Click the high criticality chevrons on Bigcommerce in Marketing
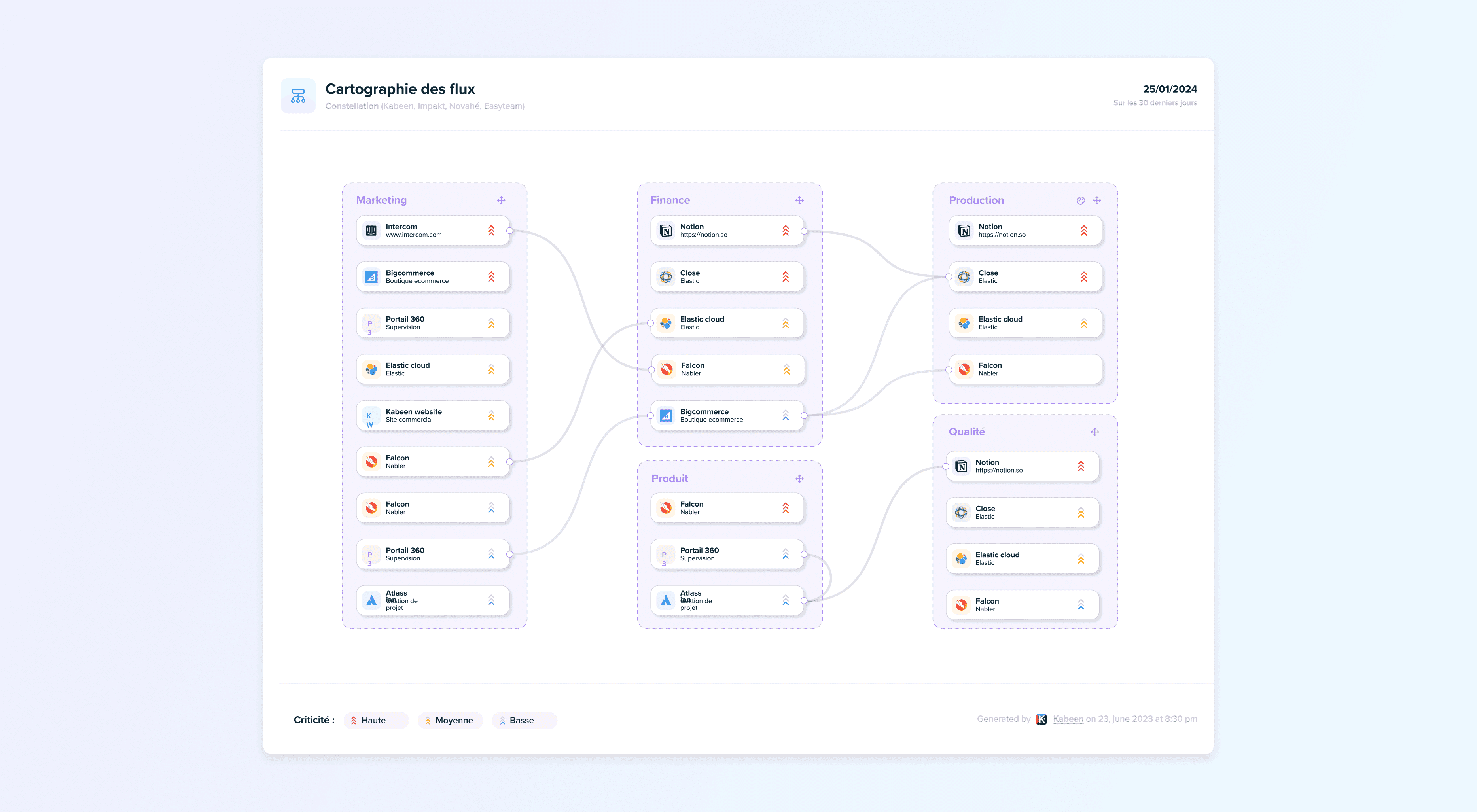The width and height of the screenshot is (1477, 812). 491,277
